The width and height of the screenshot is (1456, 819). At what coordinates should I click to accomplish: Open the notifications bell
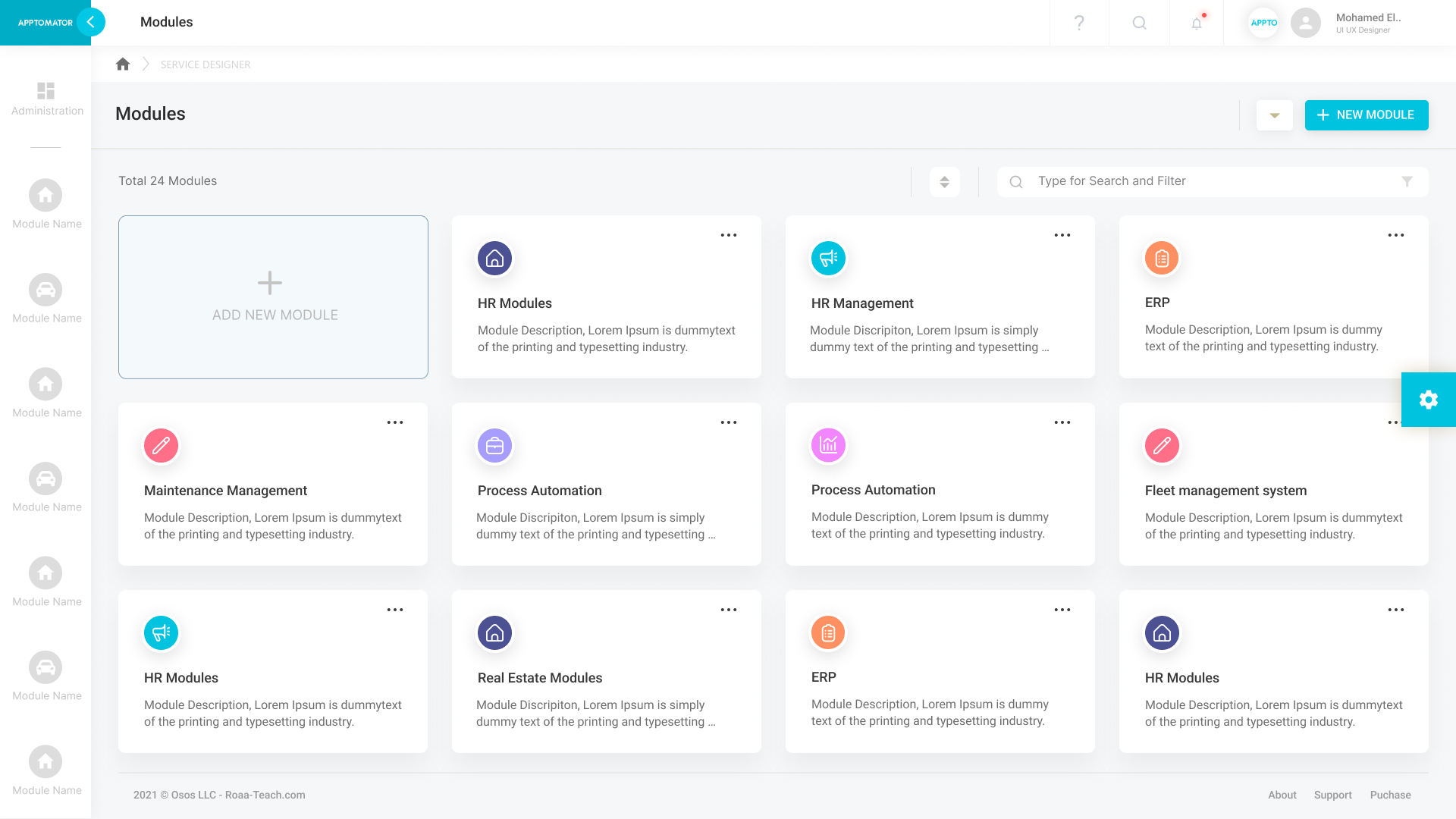[x=1197, y=23]
